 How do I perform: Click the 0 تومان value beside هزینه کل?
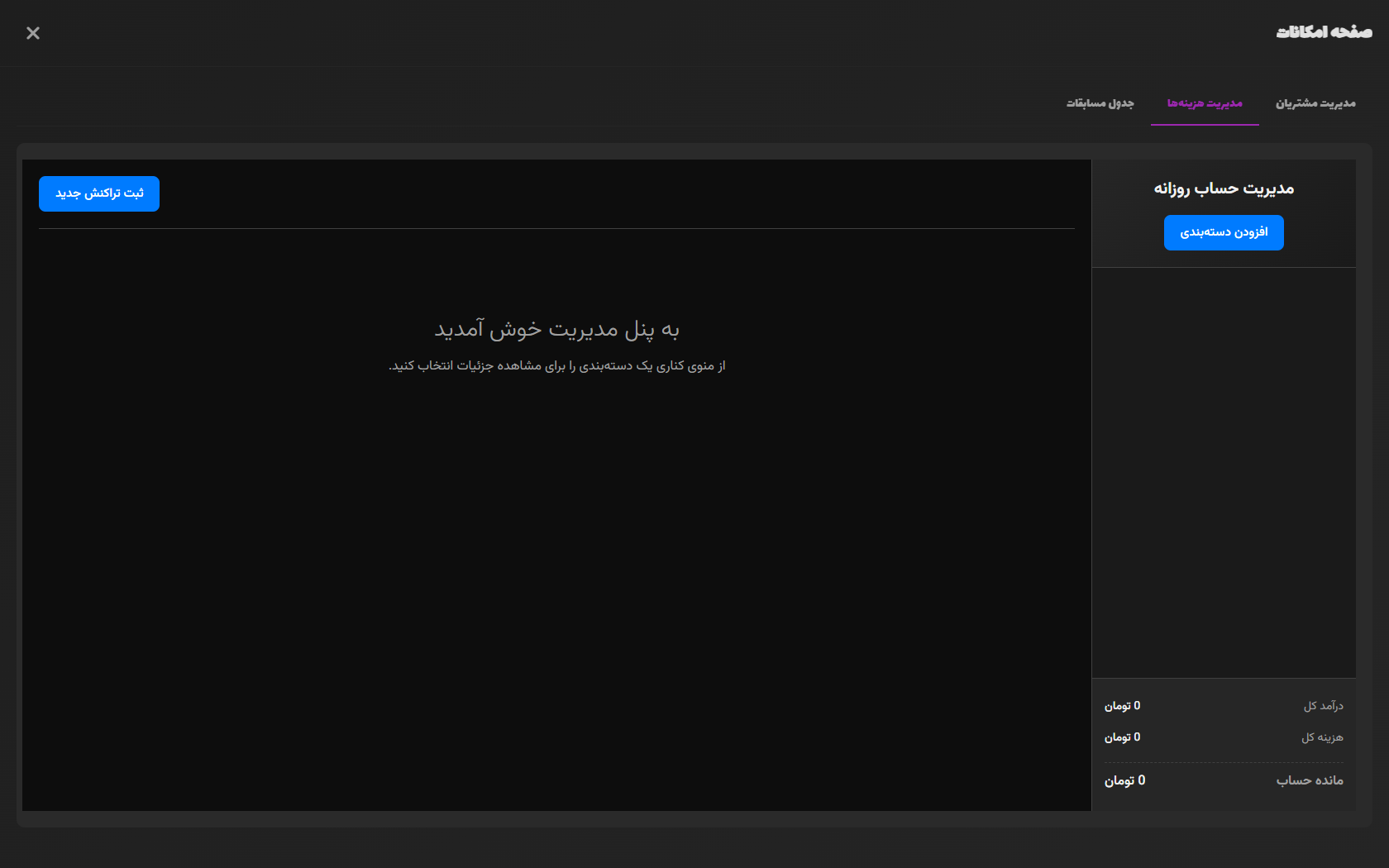(x=1122, y=737)
